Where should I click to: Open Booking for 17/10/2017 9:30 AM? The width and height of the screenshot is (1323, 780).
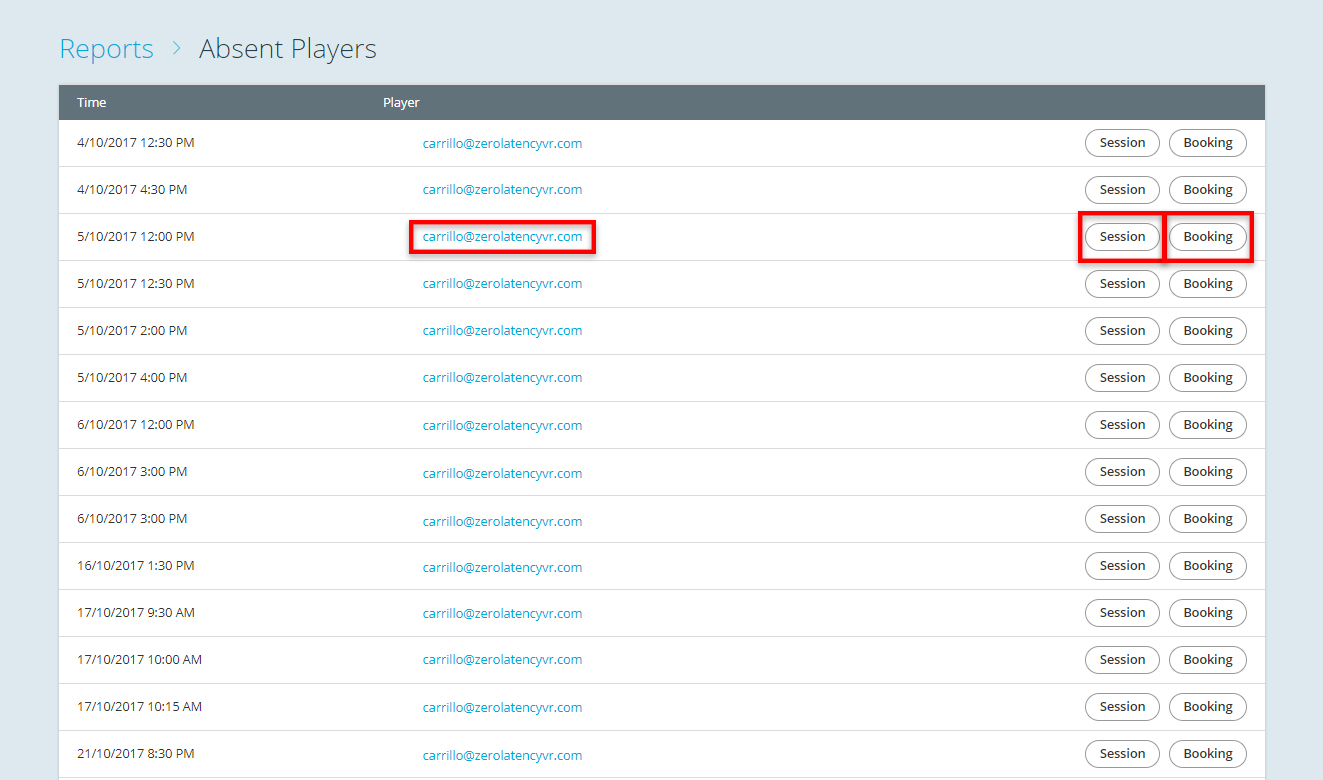tap(1208, 613)
